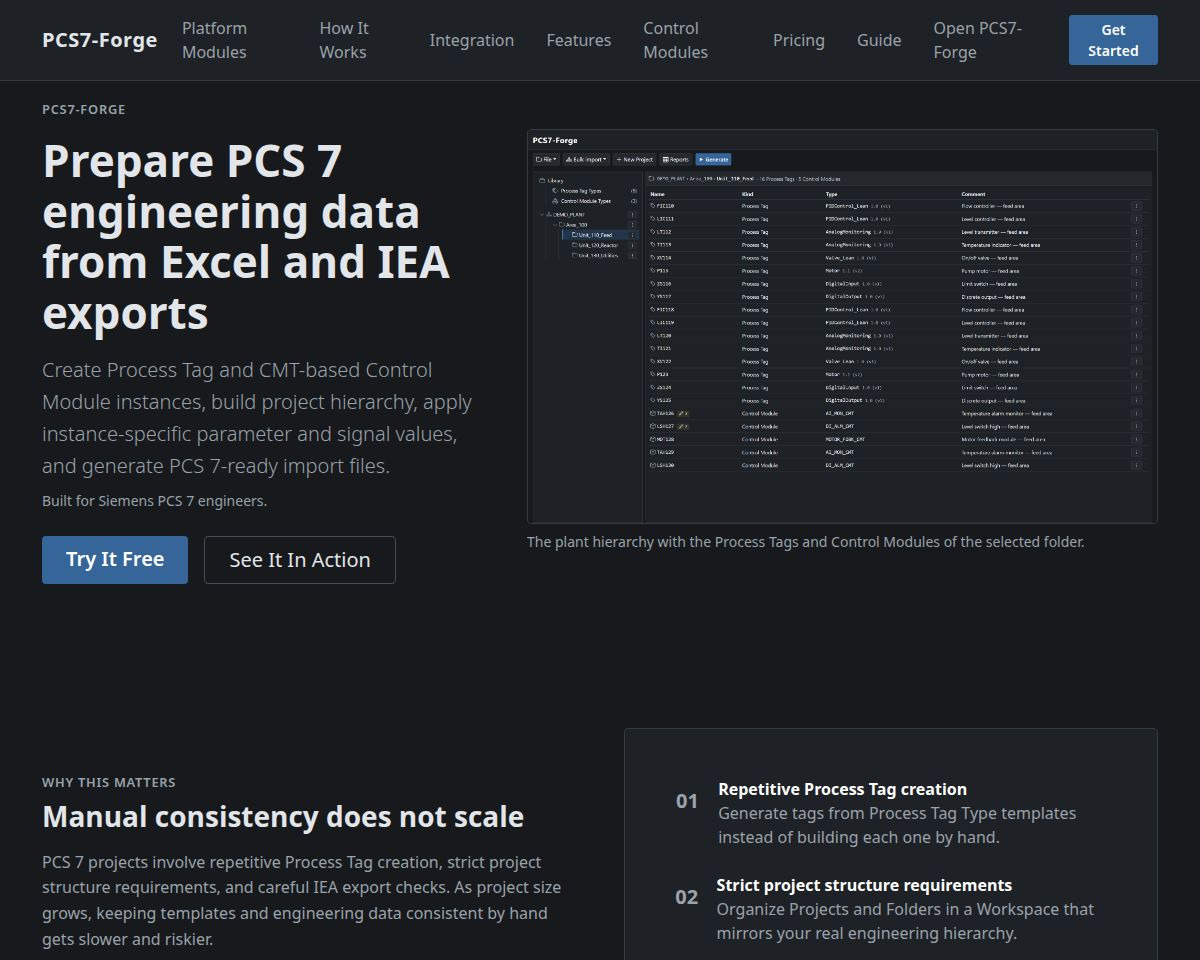Screen dimensions: 1200x960
Task: Click the See It In Action button
Action: (x=300, y=560)
